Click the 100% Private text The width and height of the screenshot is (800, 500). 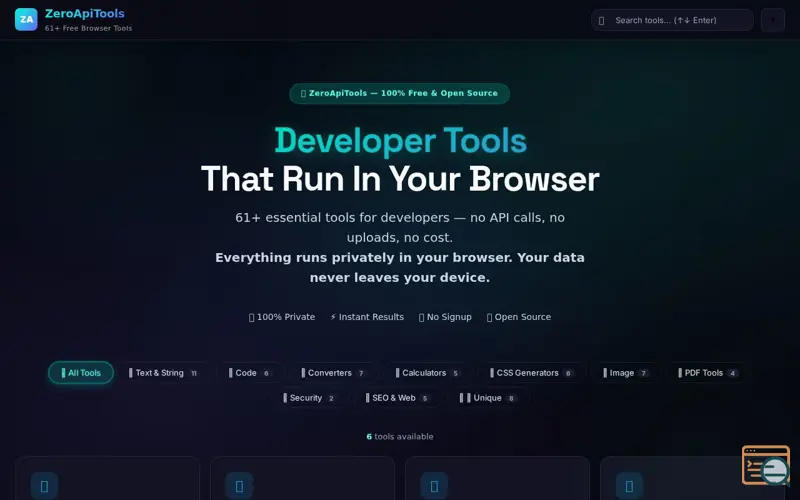[282, 317]
